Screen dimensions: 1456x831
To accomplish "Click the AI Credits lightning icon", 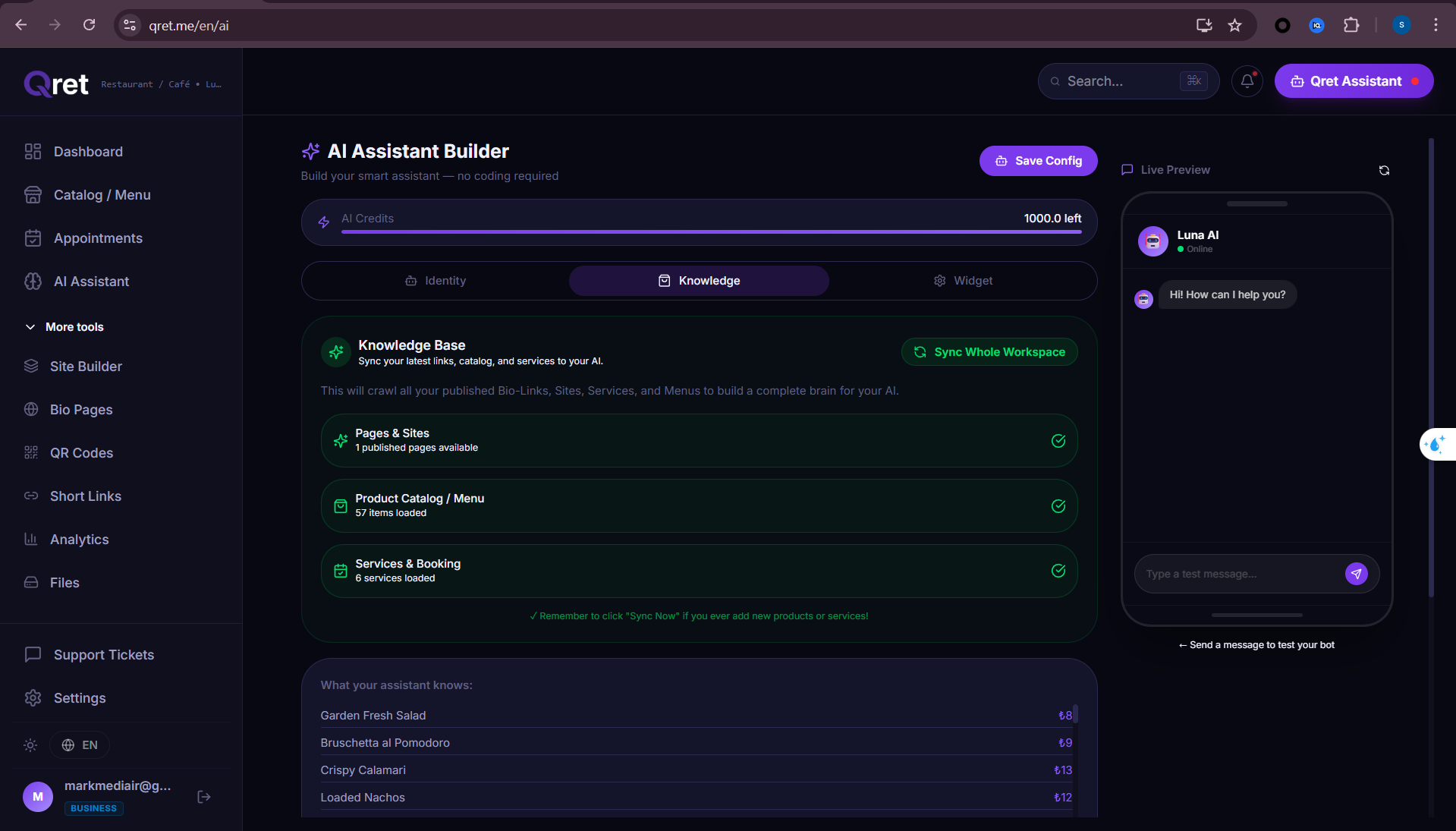I will [x=324, y=222].
